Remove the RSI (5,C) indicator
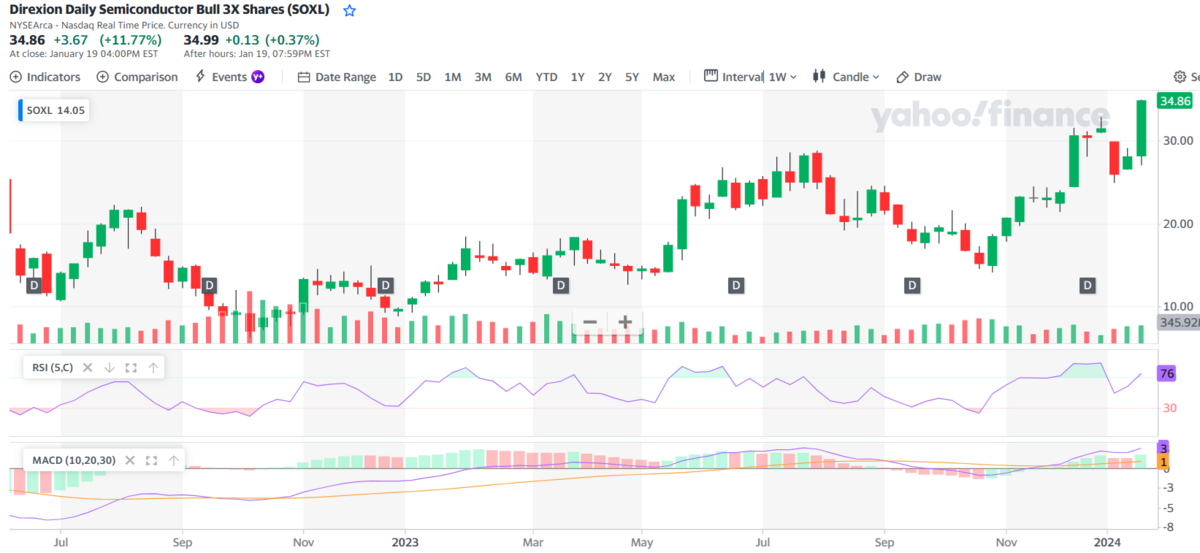Viewport: 1200px width, 553px height. [x=88, y=367]
